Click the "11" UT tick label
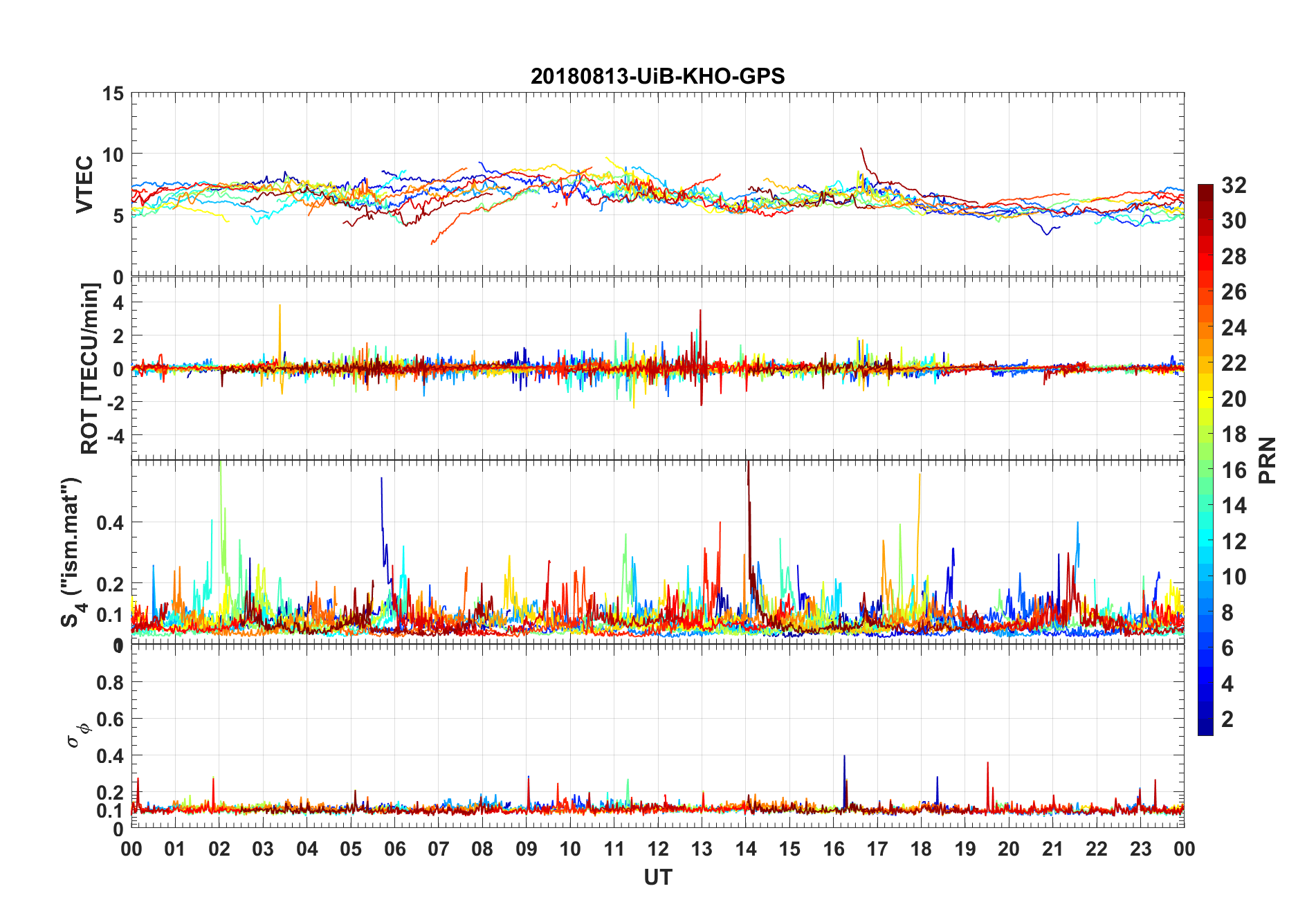 [x=614, y=849]
